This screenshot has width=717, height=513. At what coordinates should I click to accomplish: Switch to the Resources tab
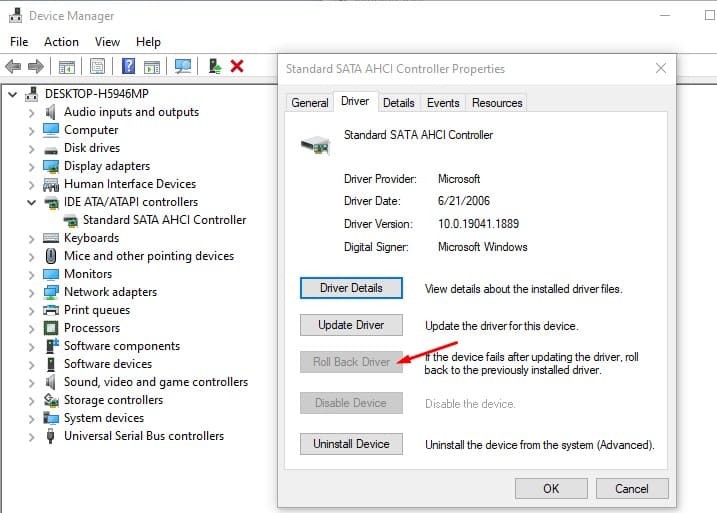(x=497, y=103)
